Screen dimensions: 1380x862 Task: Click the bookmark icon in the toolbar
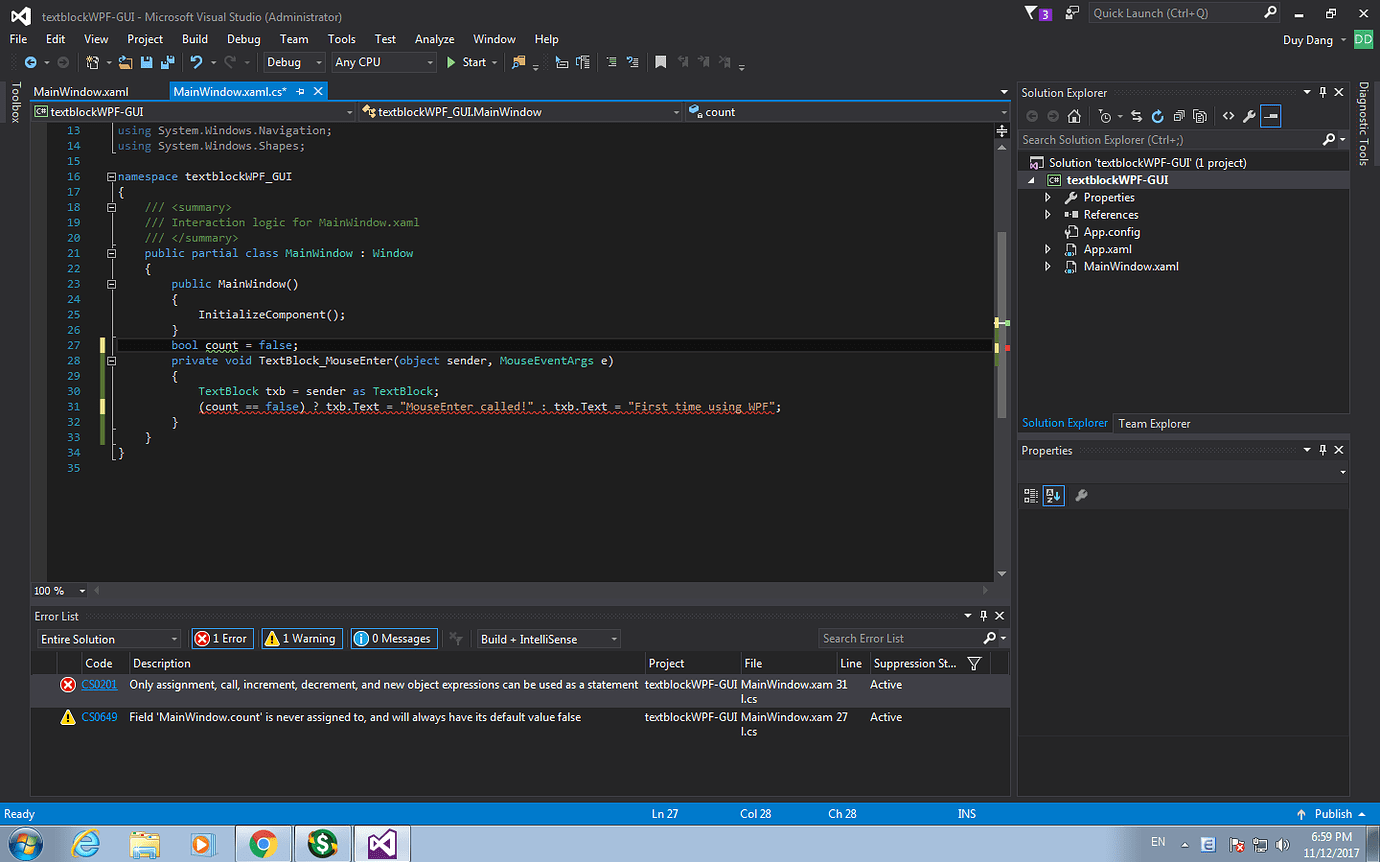(661, 62)
